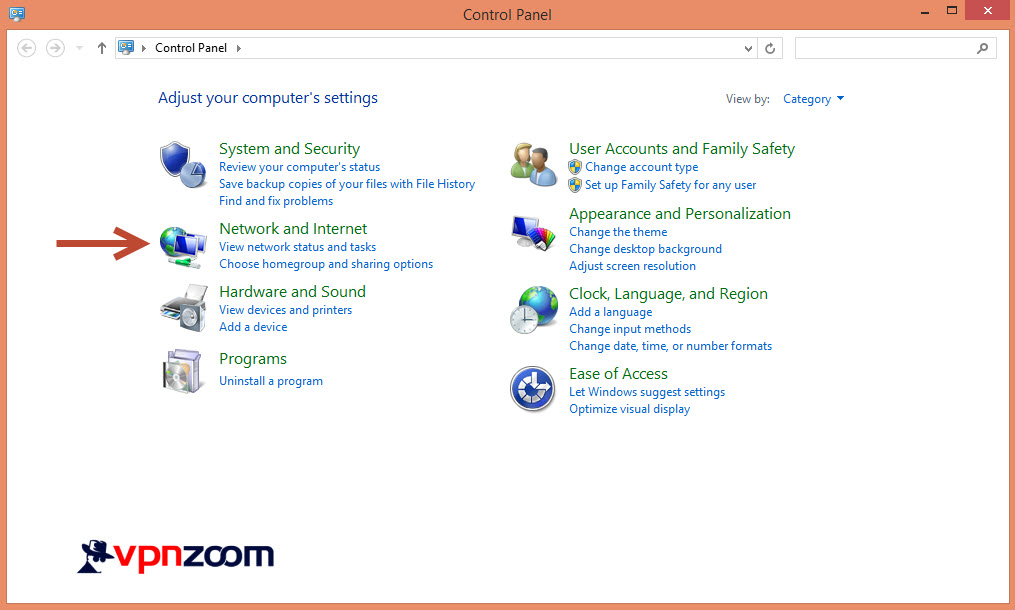Click Adjust screen resolution
The width and height of the screenshot is (1015, 610).
point(632,265)
